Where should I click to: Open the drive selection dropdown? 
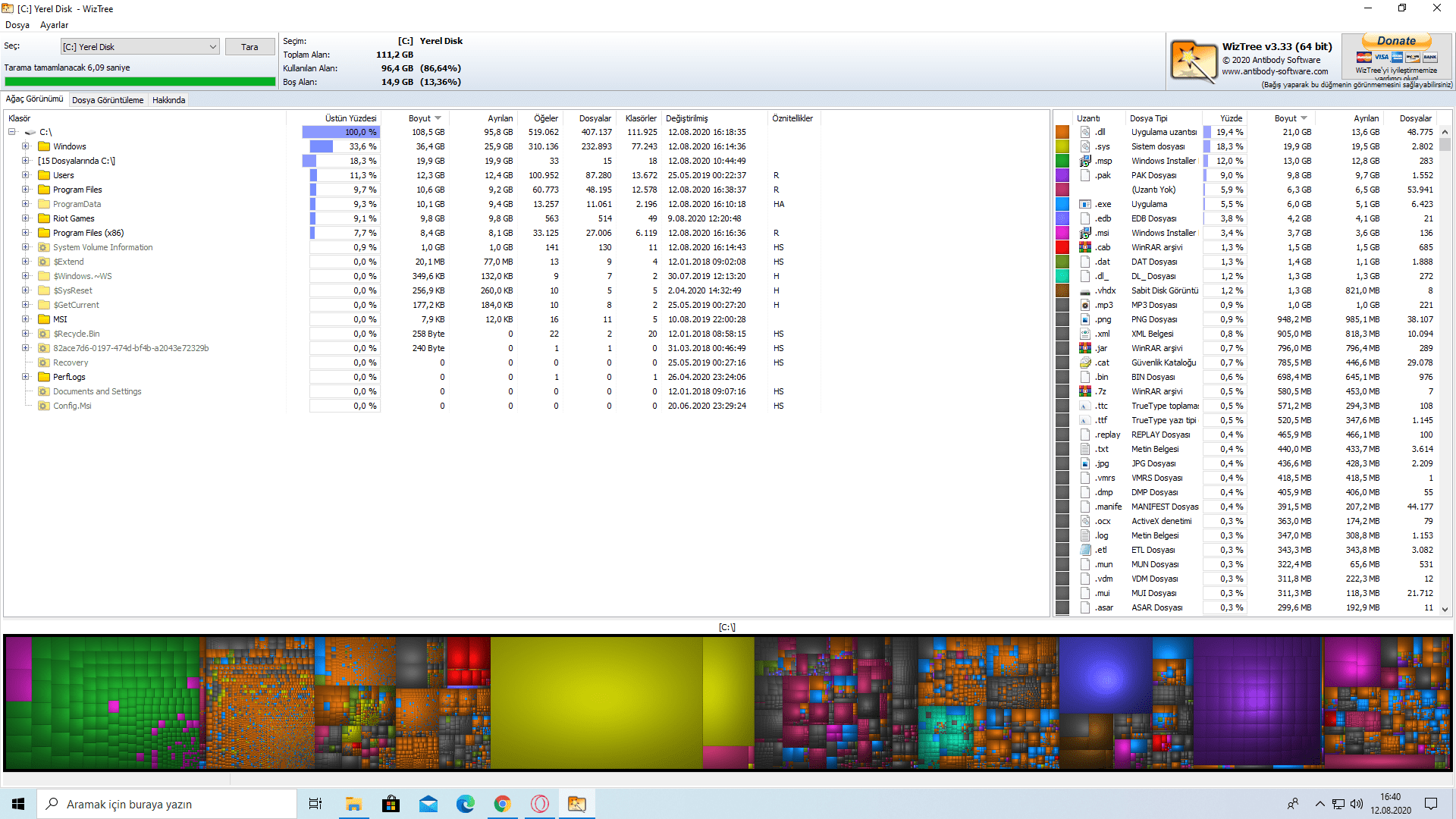click(x=212, y=47)
